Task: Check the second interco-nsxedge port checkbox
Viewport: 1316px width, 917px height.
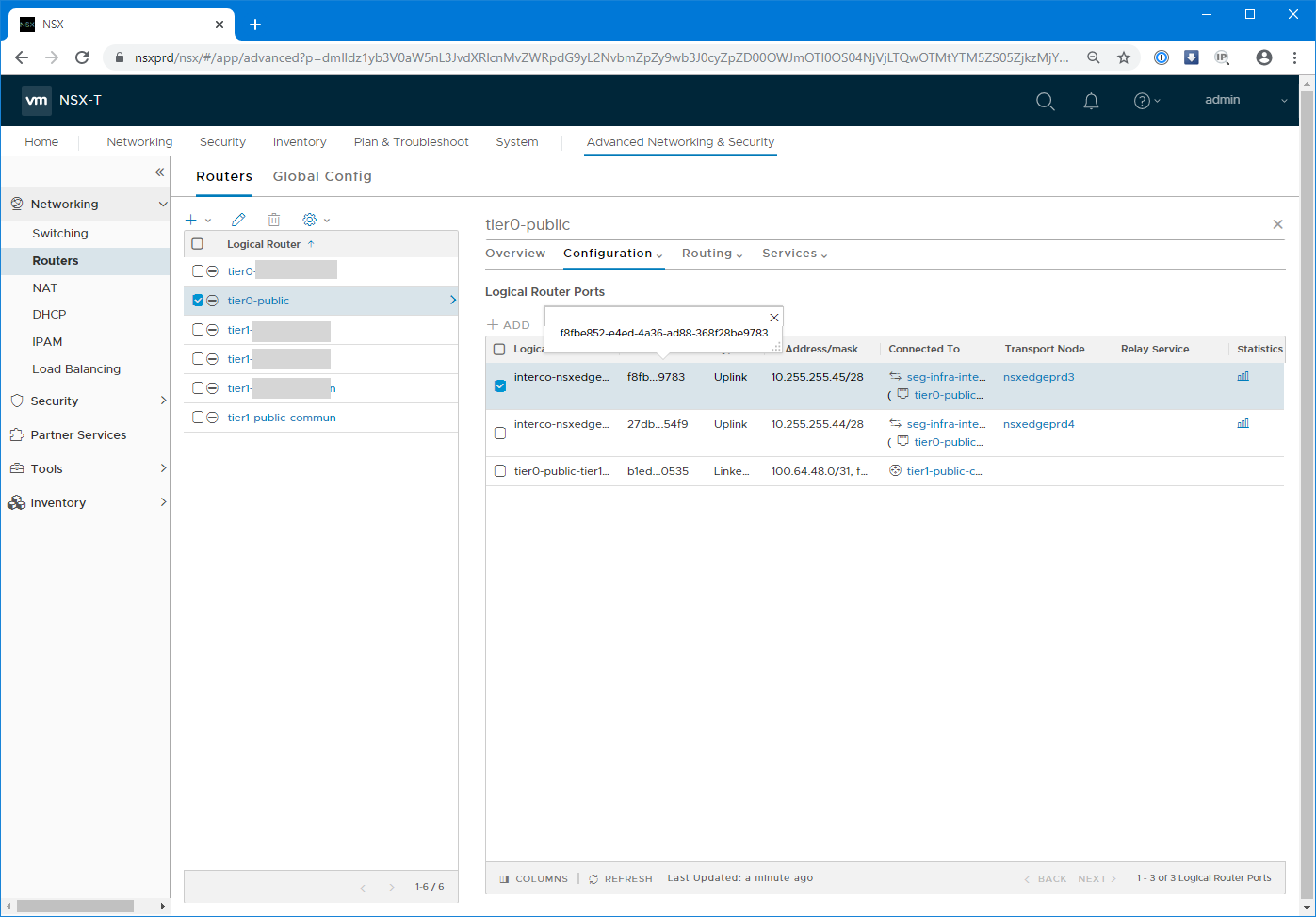Action: click(500, 433)
